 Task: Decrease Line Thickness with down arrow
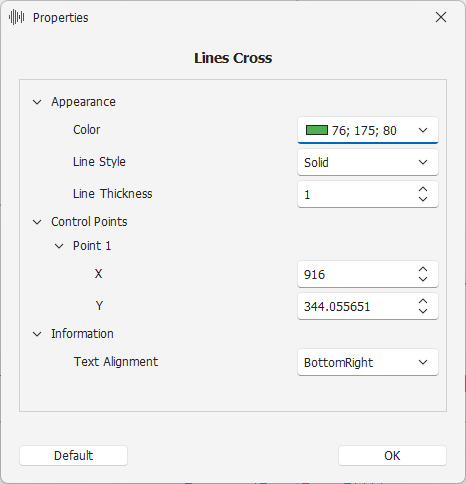click(423, 199)
